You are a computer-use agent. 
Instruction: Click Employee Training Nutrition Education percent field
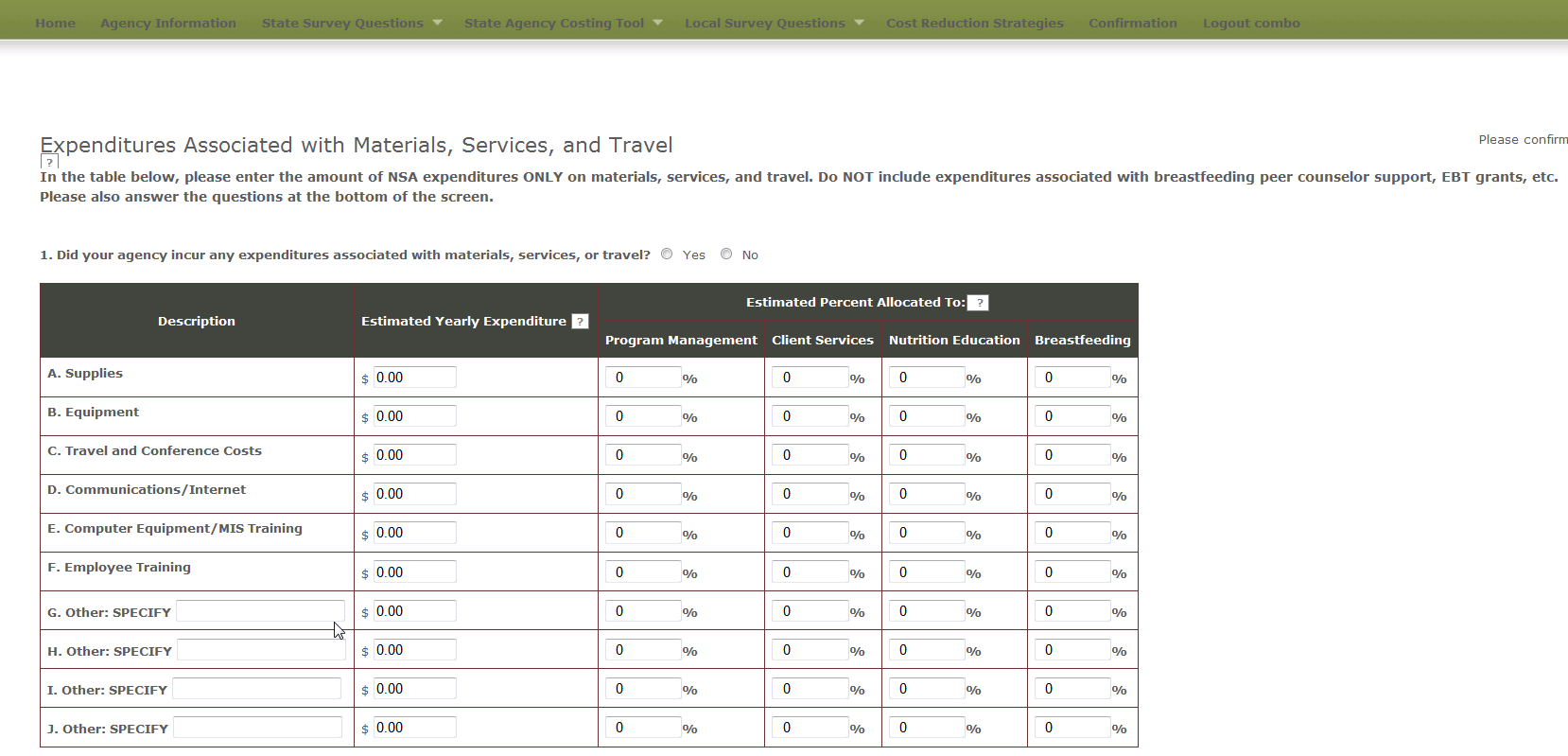coord(927,572)
